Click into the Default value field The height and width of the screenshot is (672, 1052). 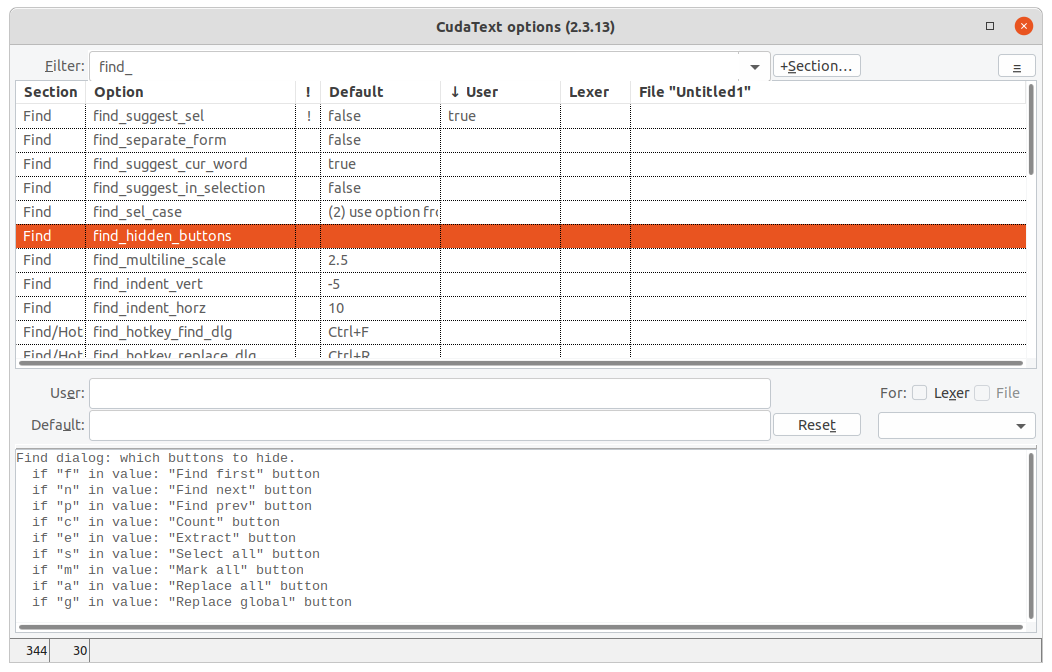[429, 425]
